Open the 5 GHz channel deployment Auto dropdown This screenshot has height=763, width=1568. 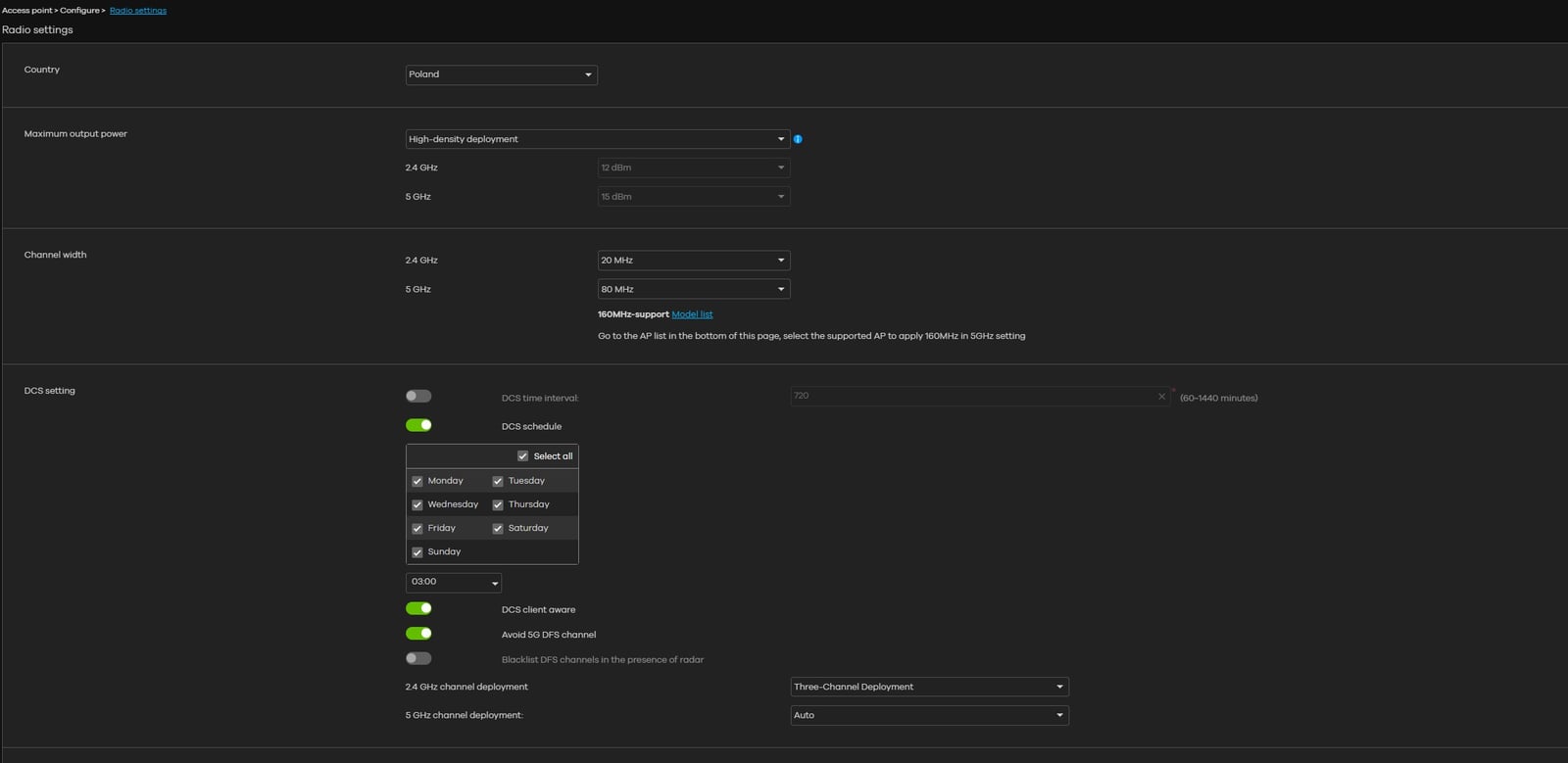[929, 715]
